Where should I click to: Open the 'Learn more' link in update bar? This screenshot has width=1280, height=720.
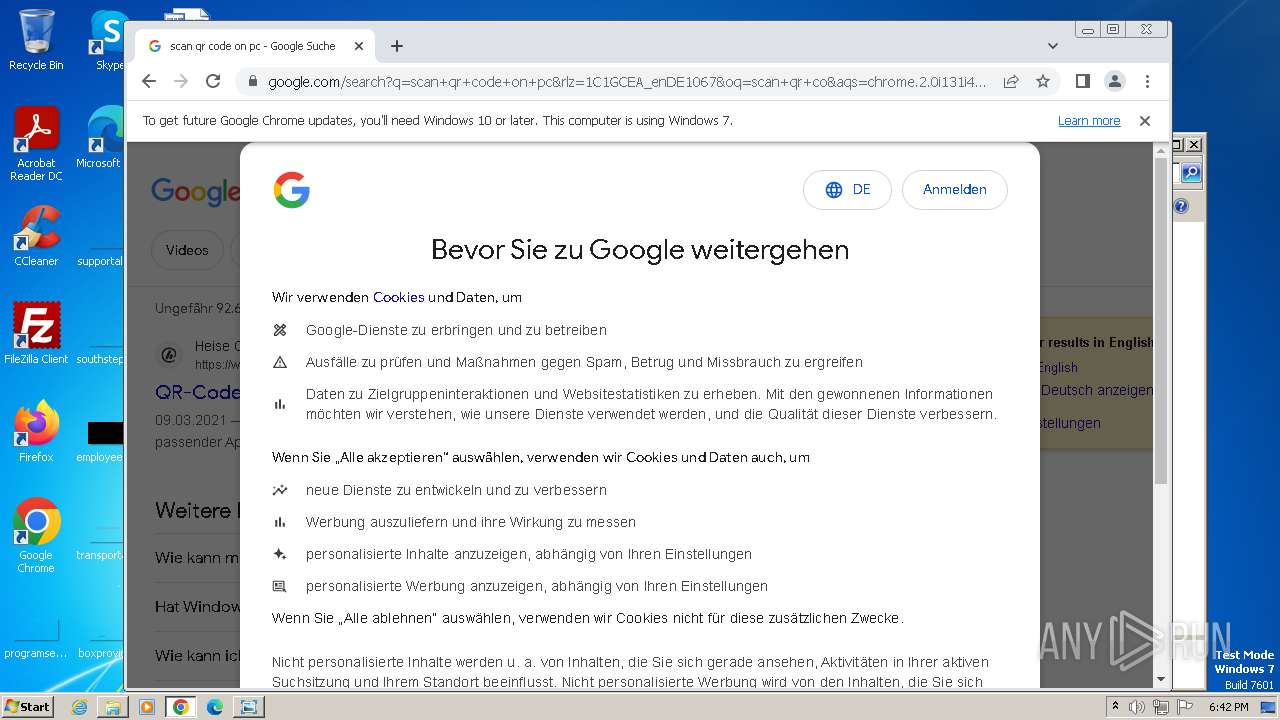[x=1089, y=120]
